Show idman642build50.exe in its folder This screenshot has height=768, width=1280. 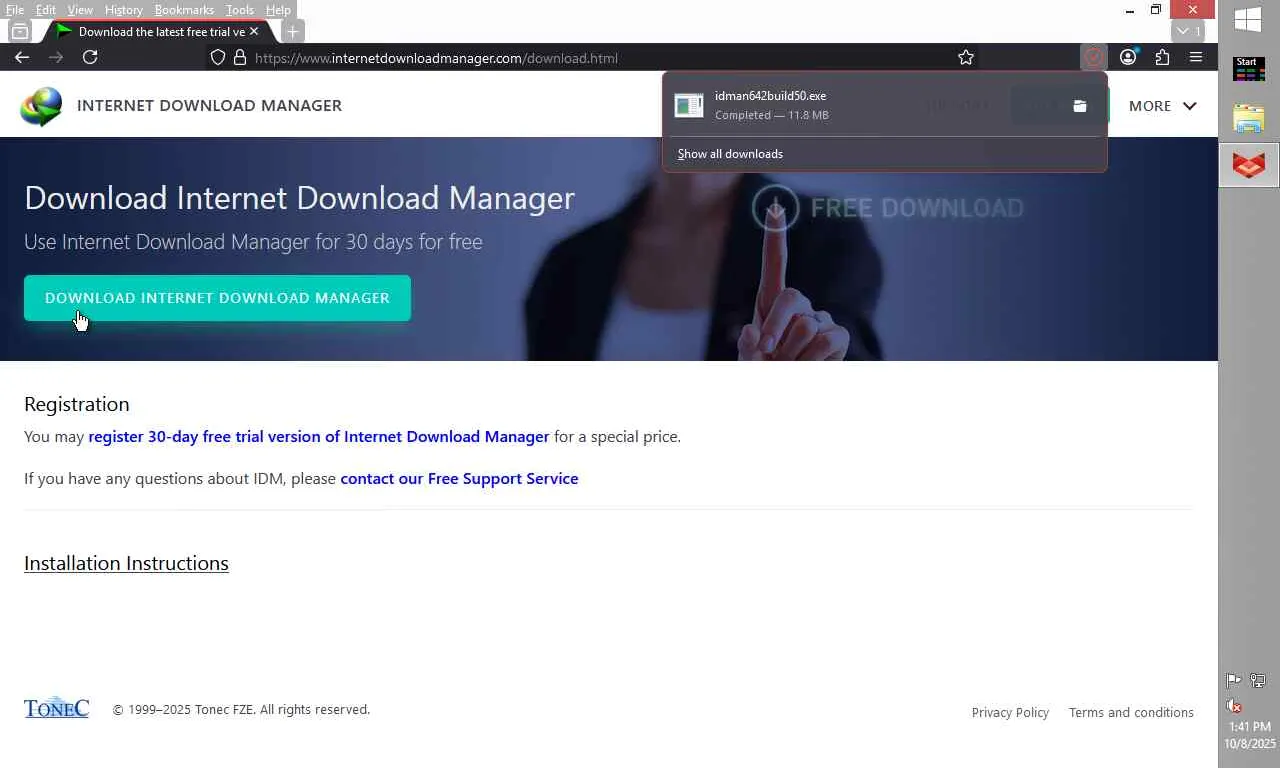[x=1080, y=105]
